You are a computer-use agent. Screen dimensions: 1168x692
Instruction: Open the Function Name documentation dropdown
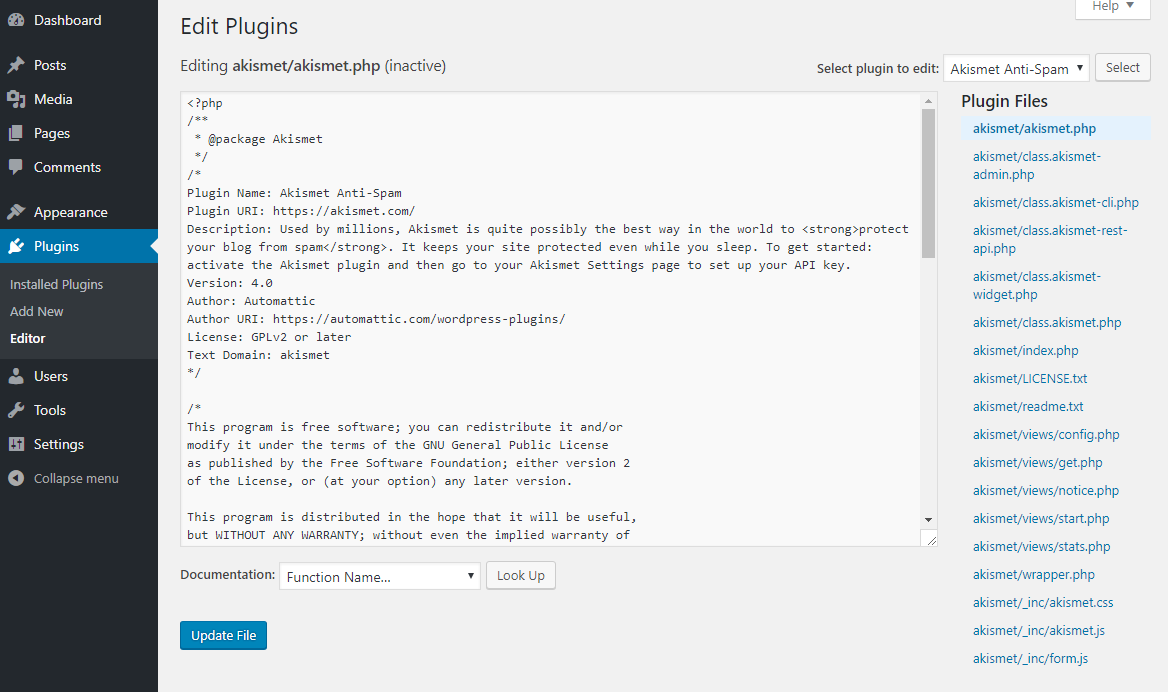[x=380, y=577]
